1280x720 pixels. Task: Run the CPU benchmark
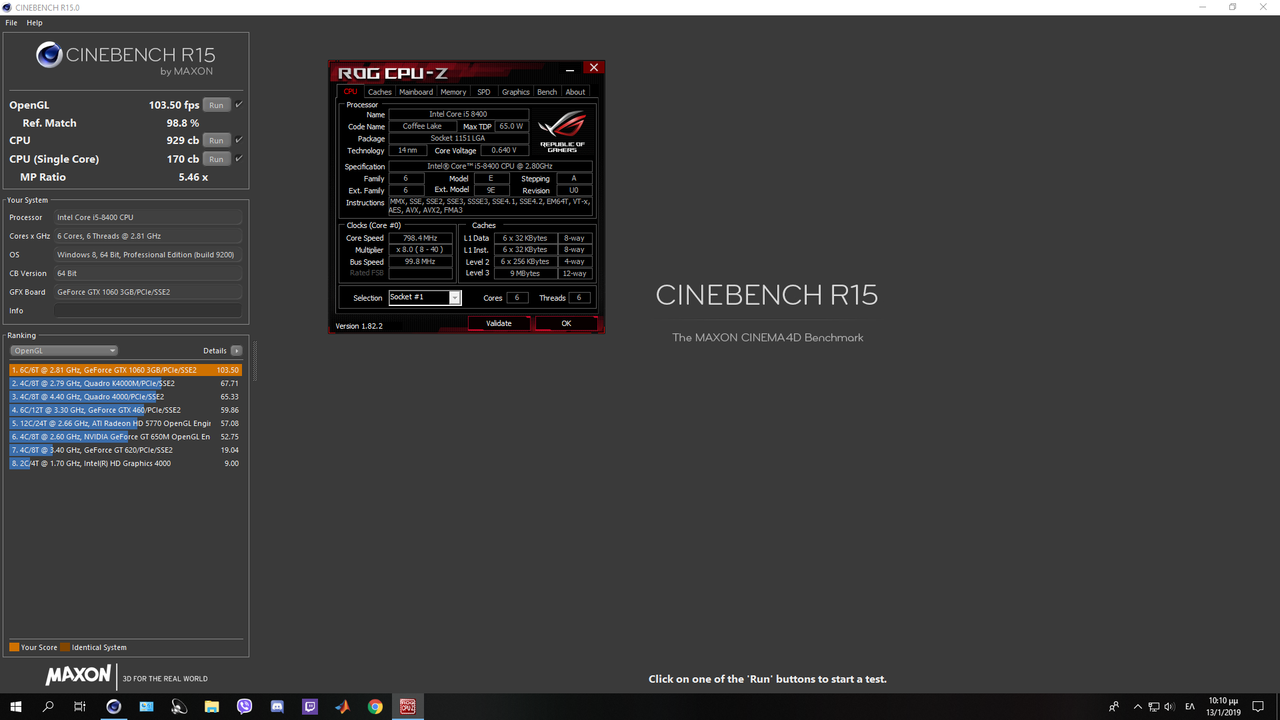[x=216, y=141]
